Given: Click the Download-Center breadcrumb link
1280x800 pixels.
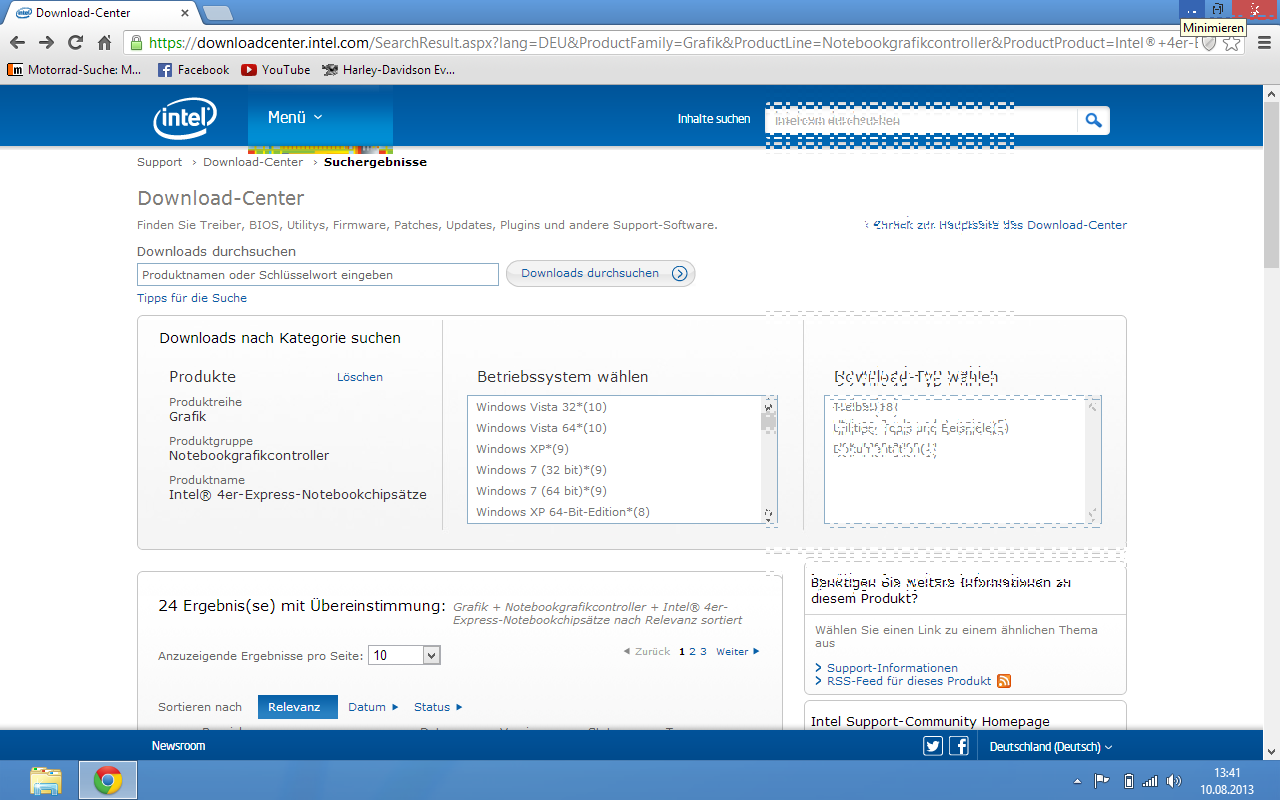Looking at the screenshot, I should [x=253, y=162].
